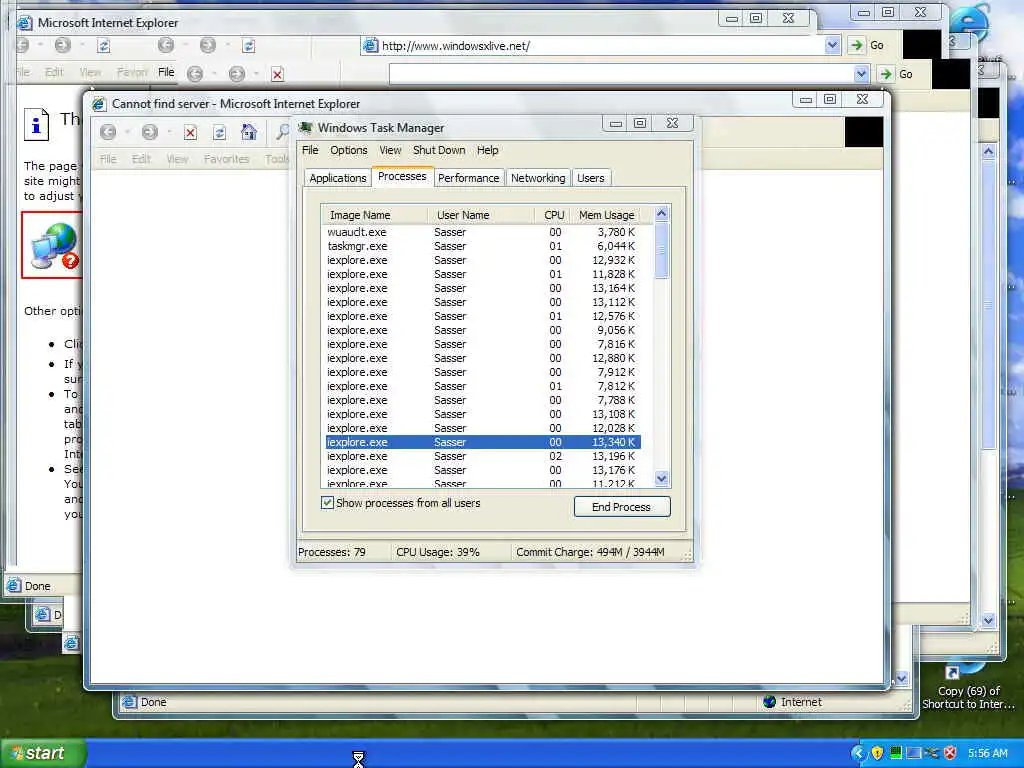The height and width of the screenshot is (768, 1024).
Task: Open Favorites menu in Cannot find server window
Action: [x=226, y=159]
